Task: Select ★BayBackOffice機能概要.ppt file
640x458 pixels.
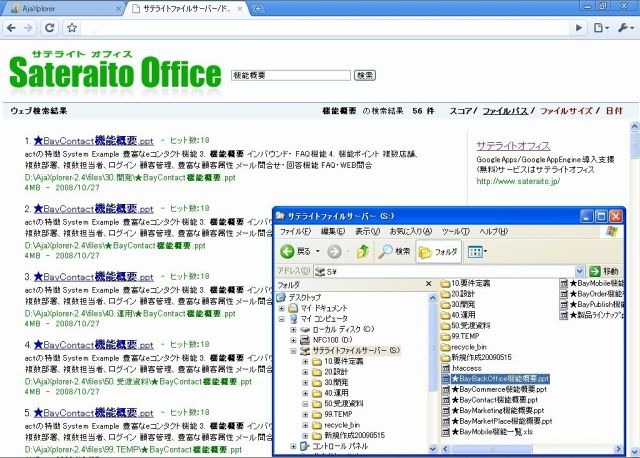Action: (x=496, y=379)
